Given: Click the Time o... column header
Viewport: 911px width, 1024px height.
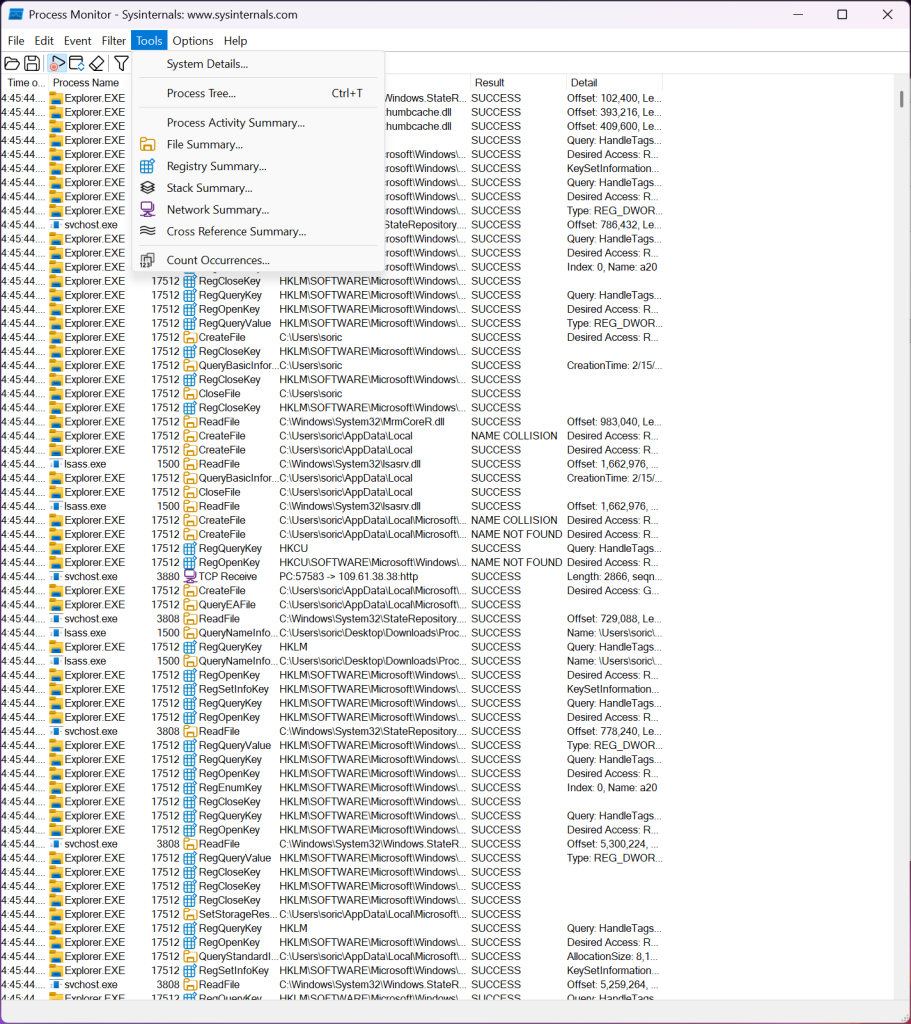Looking at the screenshot, I should tap(25, 83).
